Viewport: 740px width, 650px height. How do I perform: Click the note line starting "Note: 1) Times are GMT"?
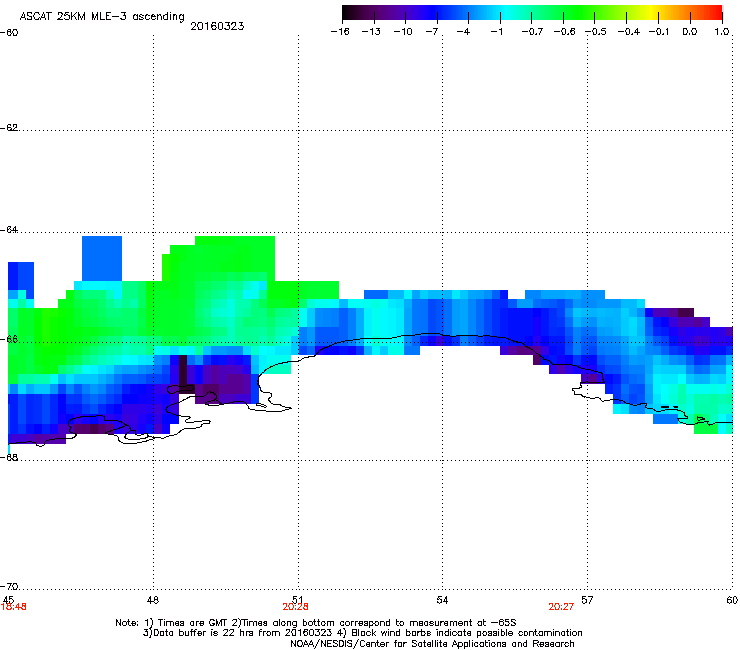coord(316,623)
